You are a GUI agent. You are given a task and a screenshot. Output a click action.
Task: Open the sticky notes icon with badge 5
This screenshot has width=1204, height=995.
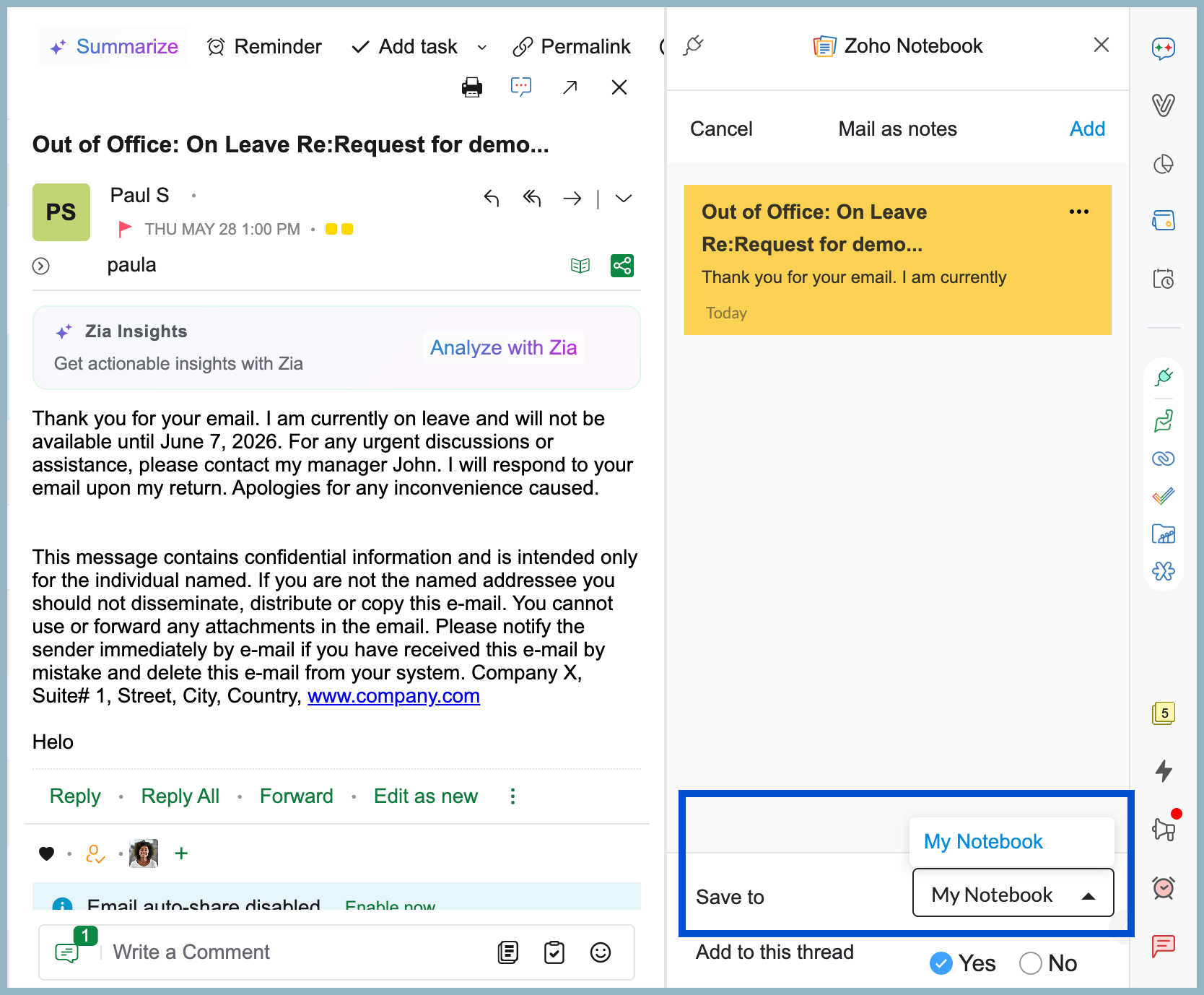1164,713
